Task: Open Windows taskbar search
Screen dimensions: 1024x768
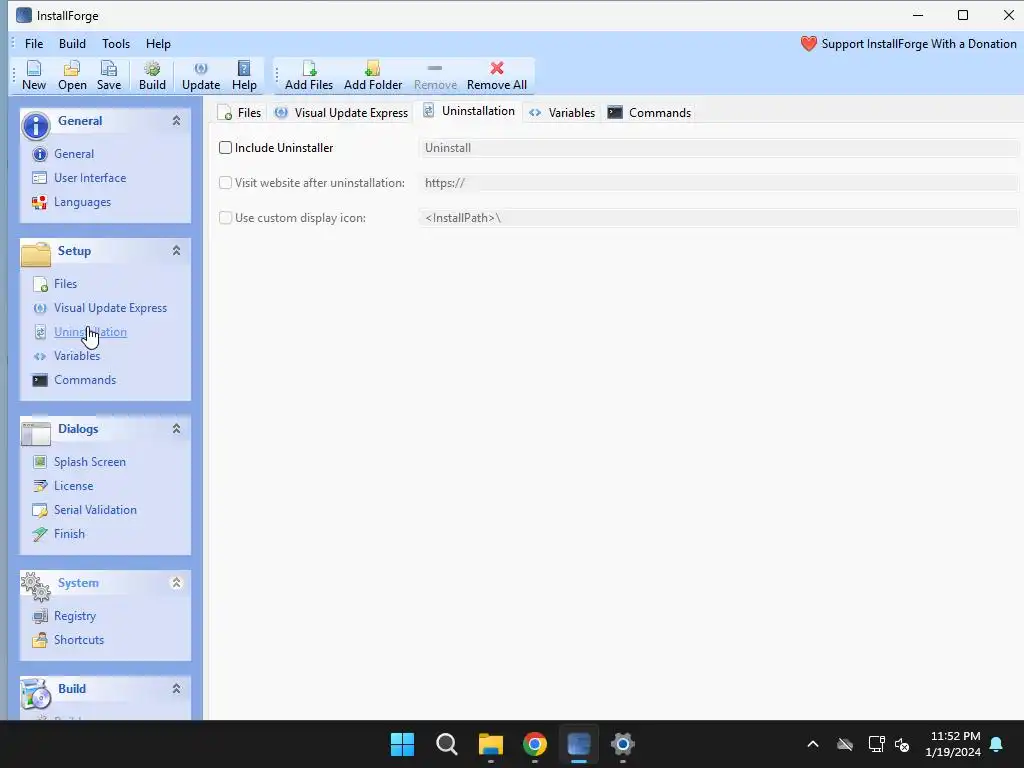Action: click(447, 744)
